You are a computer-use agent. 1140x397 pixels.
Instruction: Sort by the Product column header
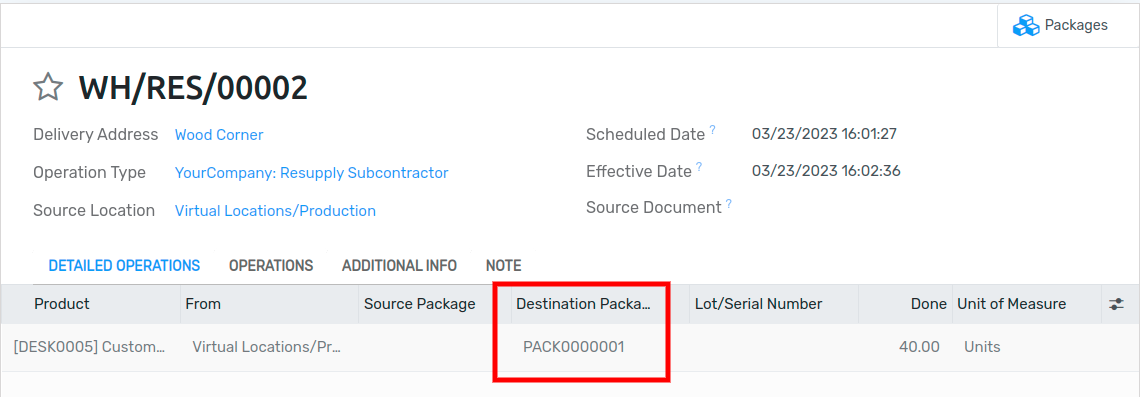click(x=91, y=304)
